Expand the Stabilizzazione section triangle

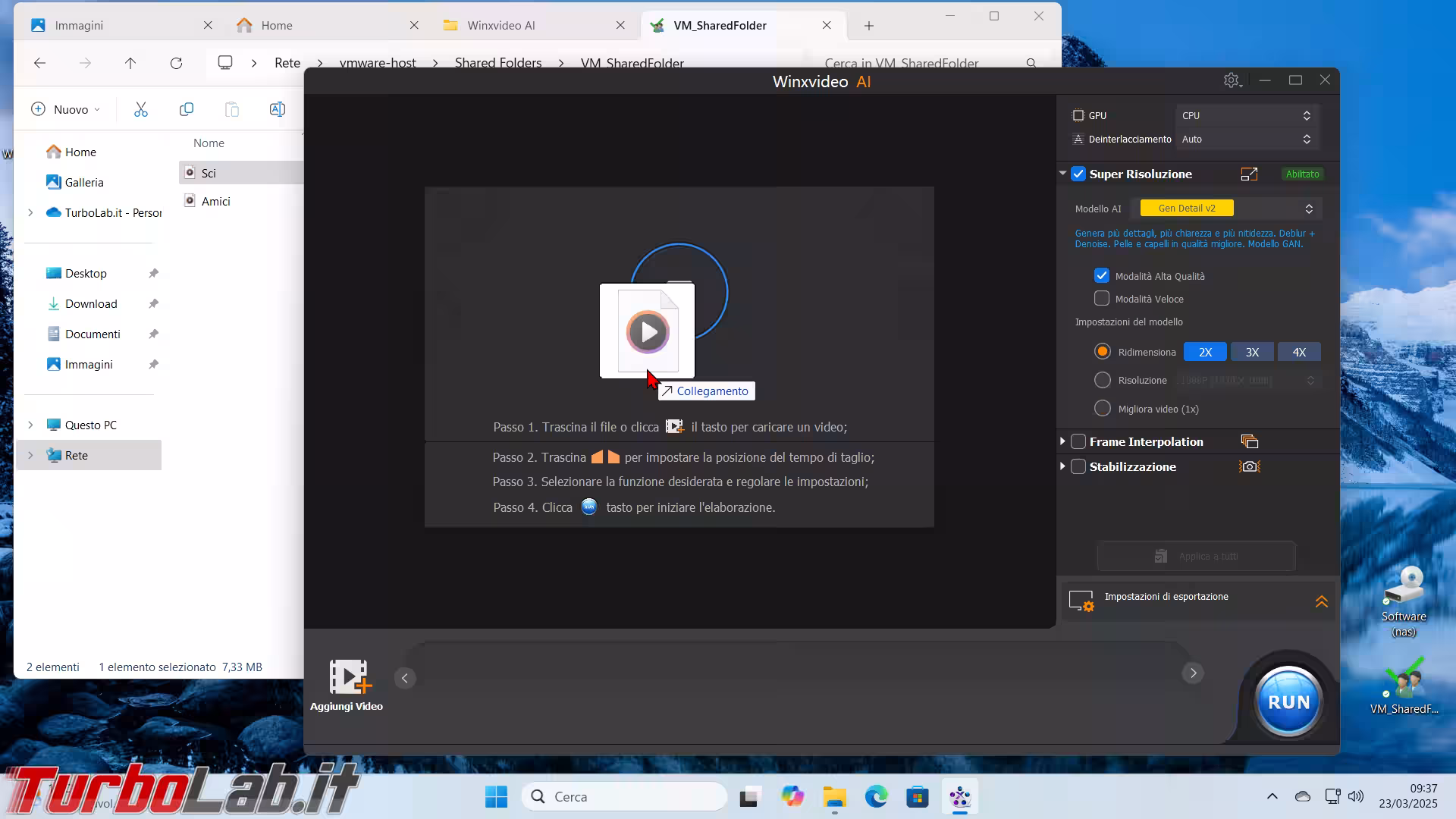click(1062, 466)
